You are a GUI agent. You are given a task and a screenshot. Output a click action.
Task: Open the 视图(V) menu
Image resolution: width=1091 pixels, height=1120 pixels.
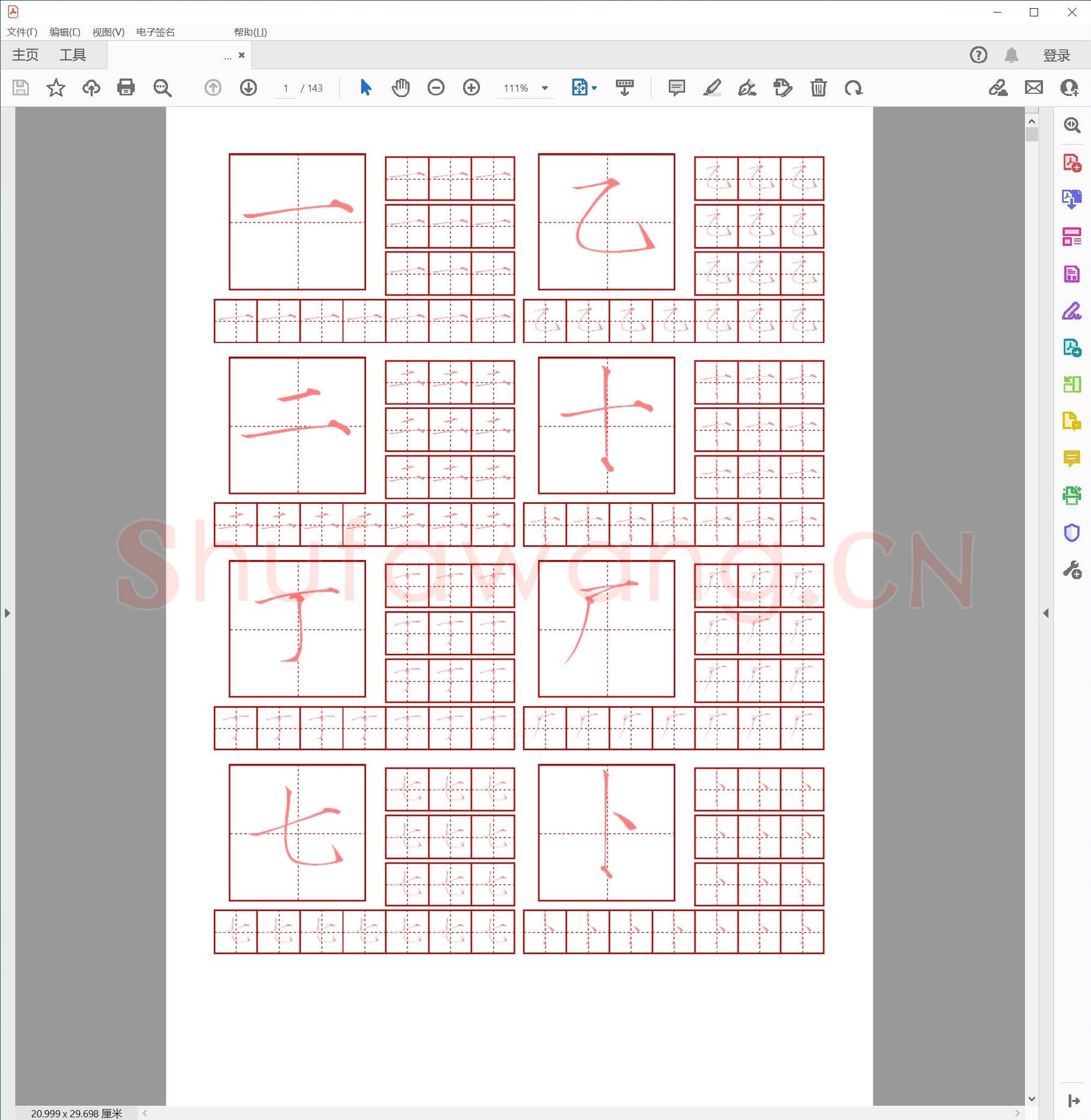click(109, 32)
